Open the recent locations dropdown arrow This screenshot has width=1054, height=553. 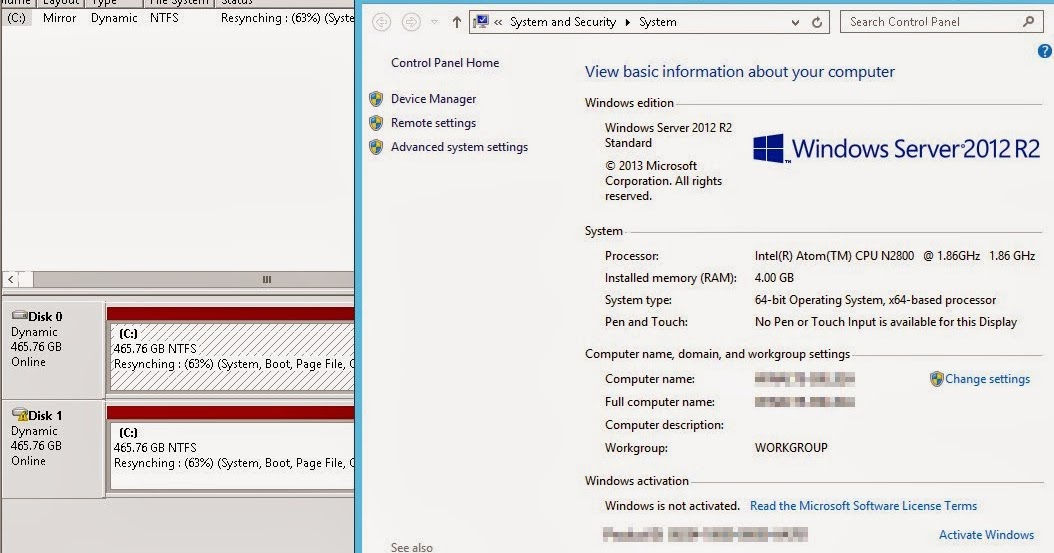[x=434, y=22]
